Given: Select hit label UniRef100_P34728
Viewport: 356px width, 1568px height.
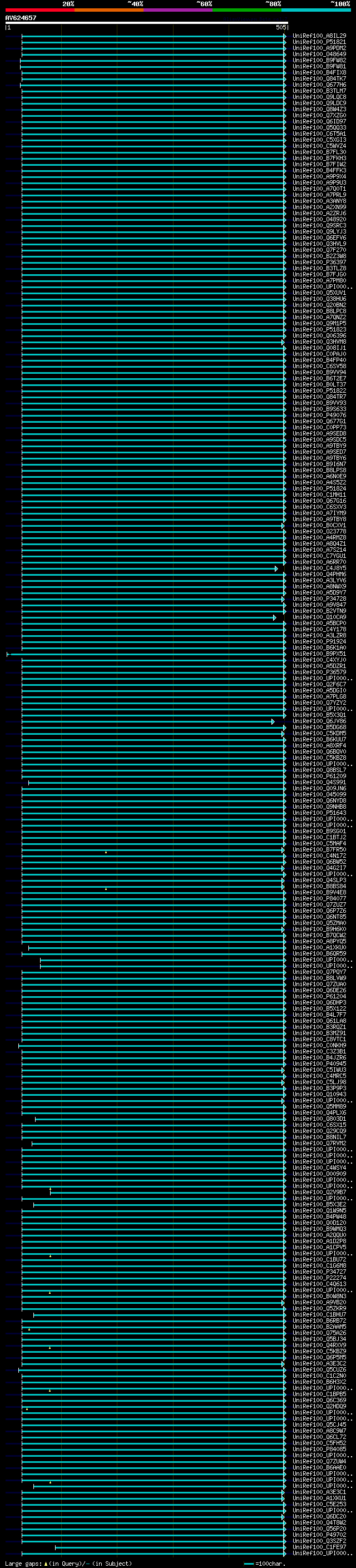Looking at the screenshot, I should 319,599.
